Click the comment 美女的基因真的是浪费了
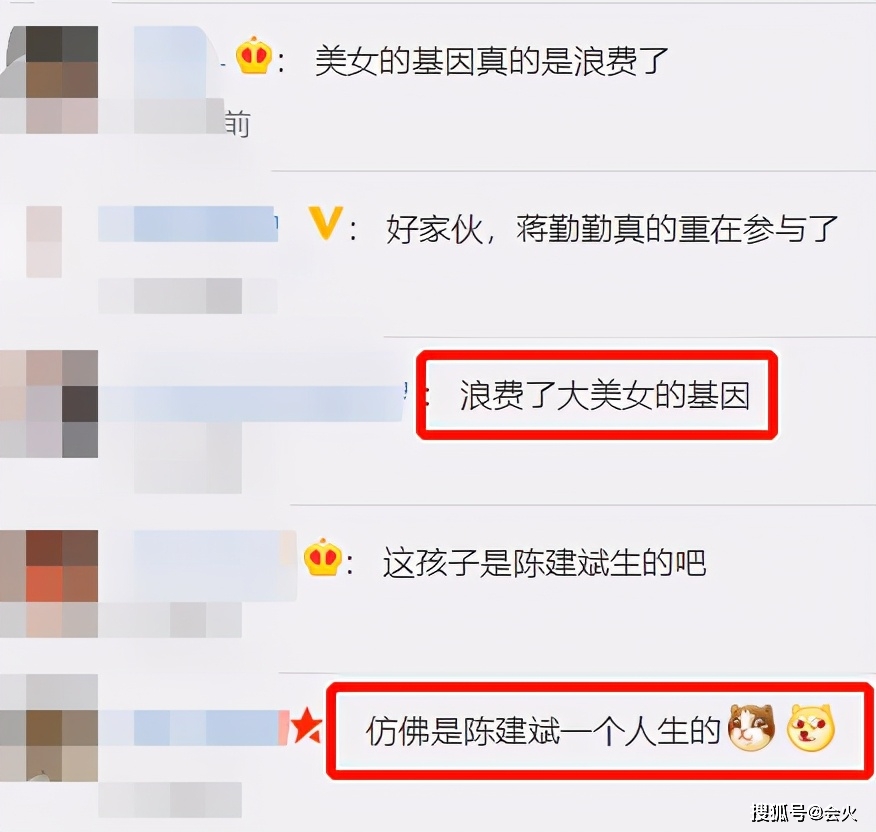 pyautogui.click(x=491, y=60)
